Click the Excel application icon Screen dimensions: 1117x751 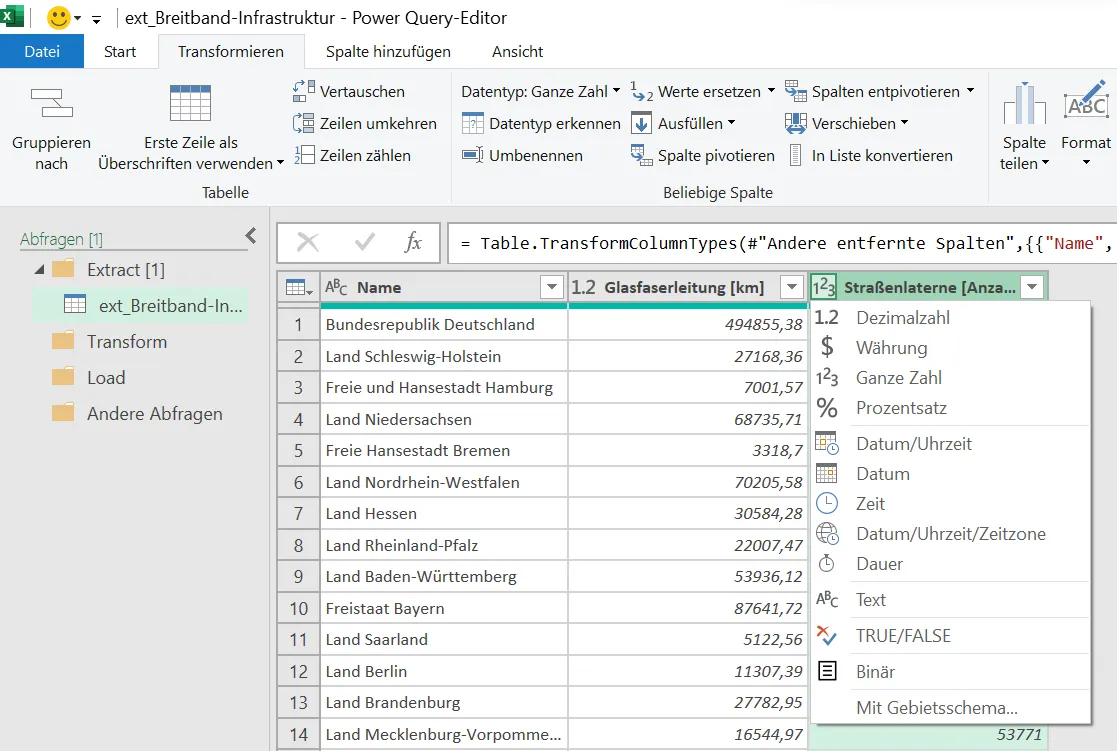12,16
